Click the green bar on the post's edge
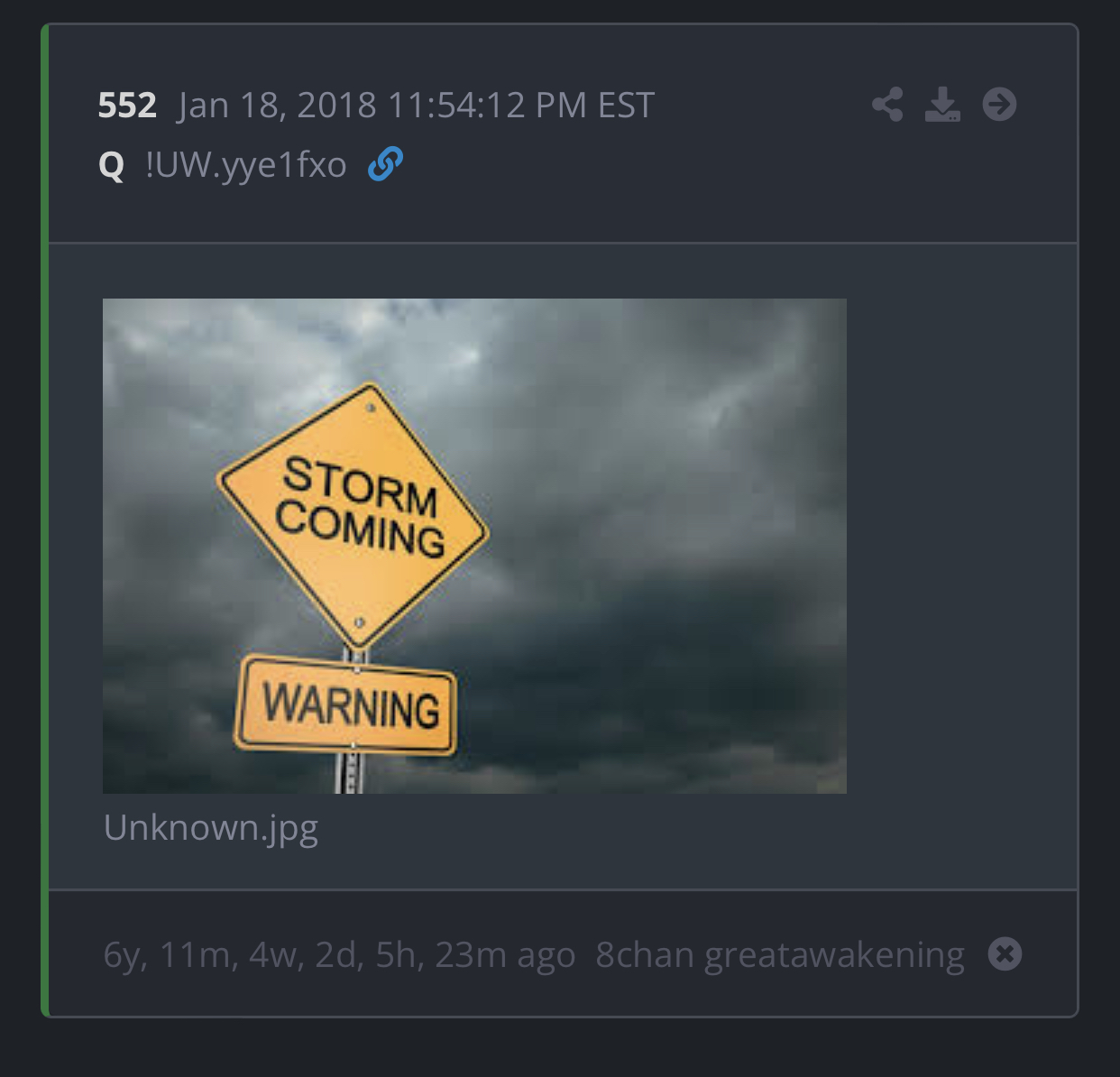The image size is (1120, 1077). click(44, 520)
